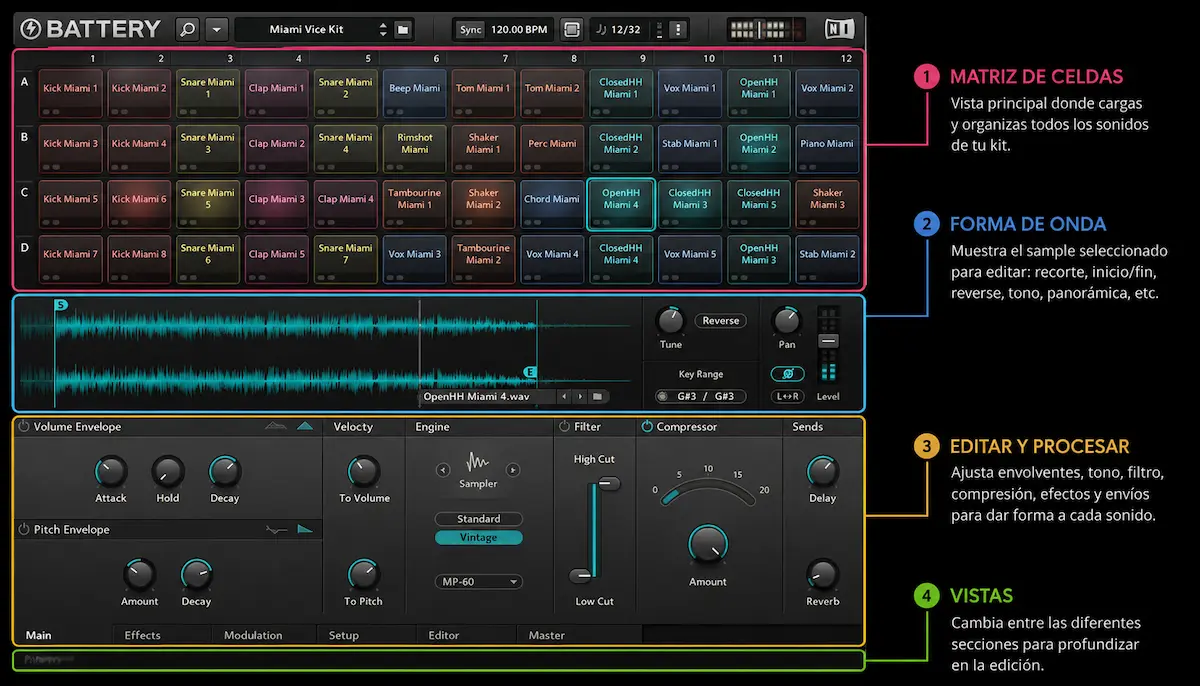Toggle the Filter power button

[x=564, y=426]
